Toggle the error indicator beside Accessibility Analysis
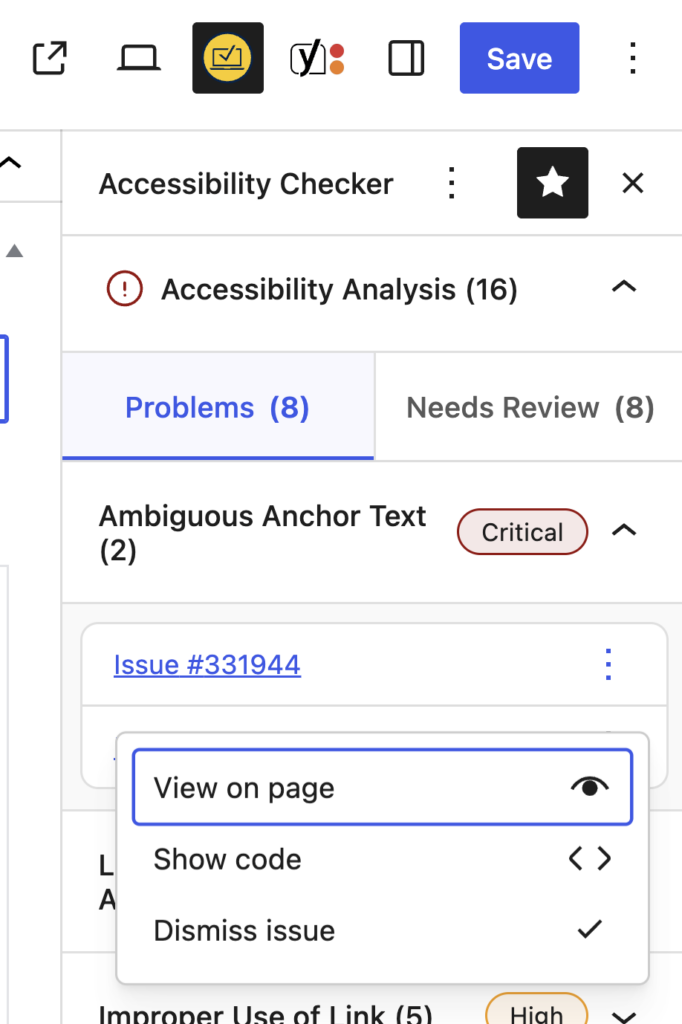The image size is (682, 1024). click(124, 288)
